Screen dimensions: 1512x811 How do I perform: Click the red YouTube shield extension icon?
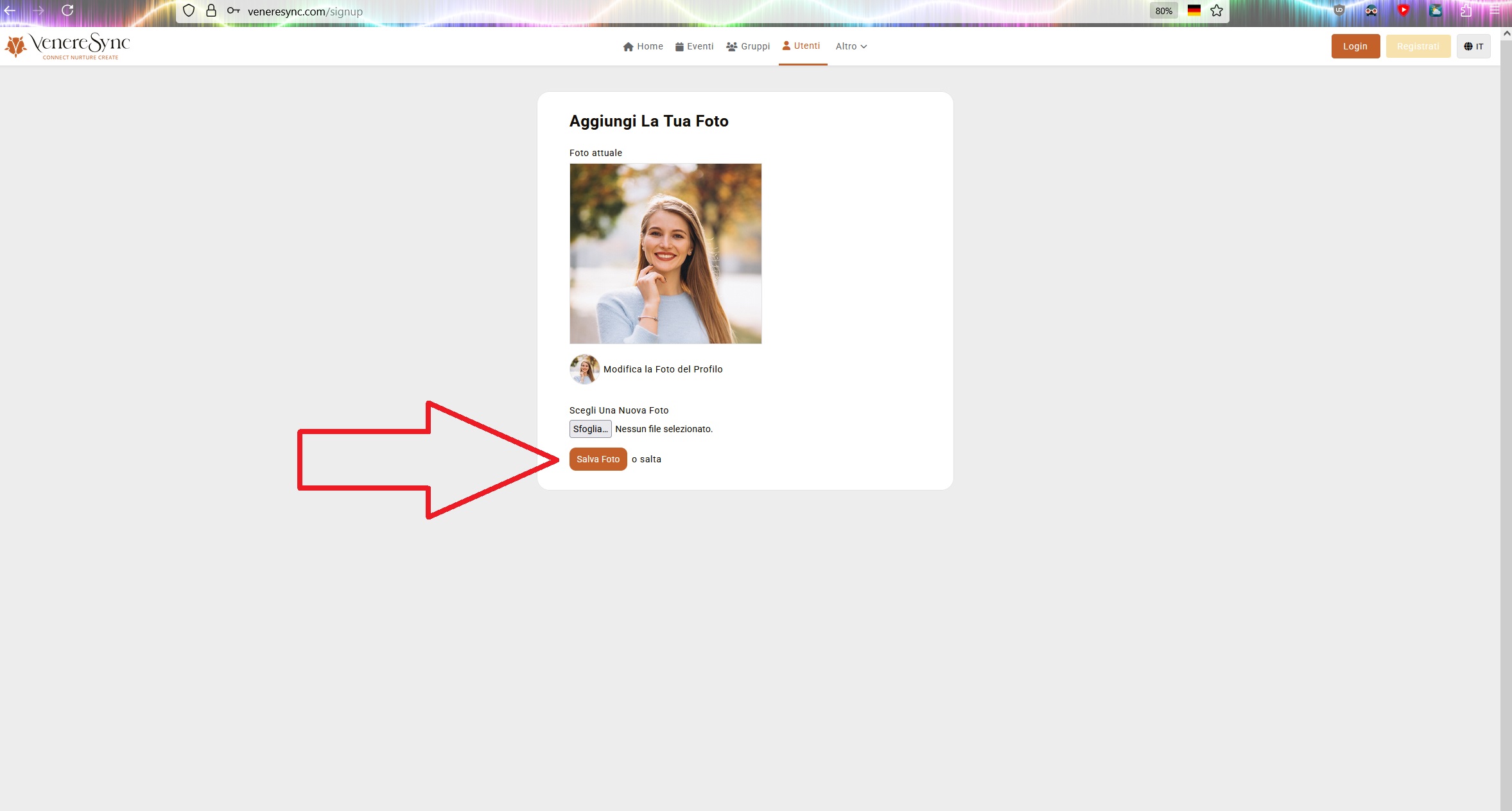pyautogui.click(x=1403, y=10)
